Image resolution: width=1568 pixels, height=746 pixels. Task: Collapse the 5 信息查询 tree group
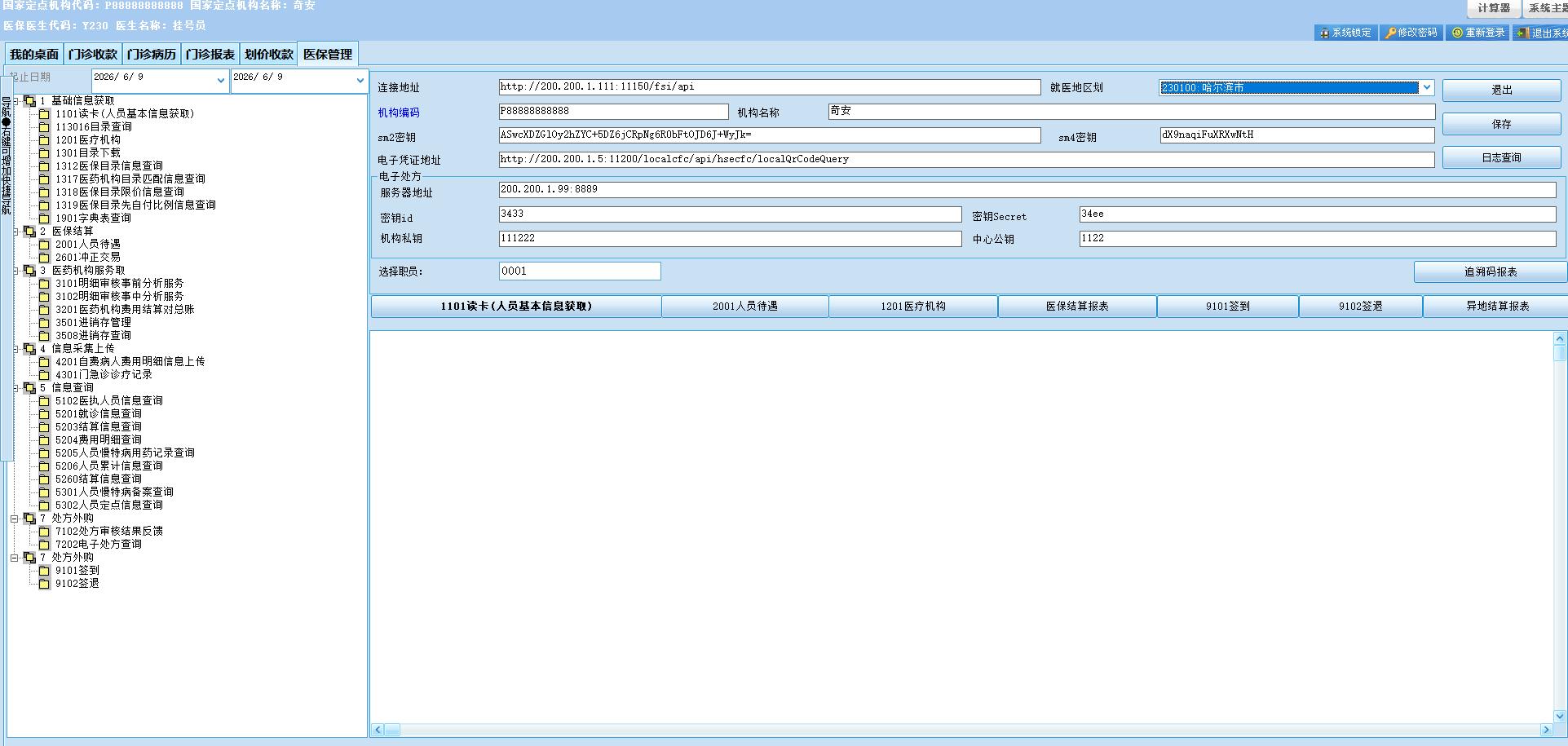coord(15,388)
